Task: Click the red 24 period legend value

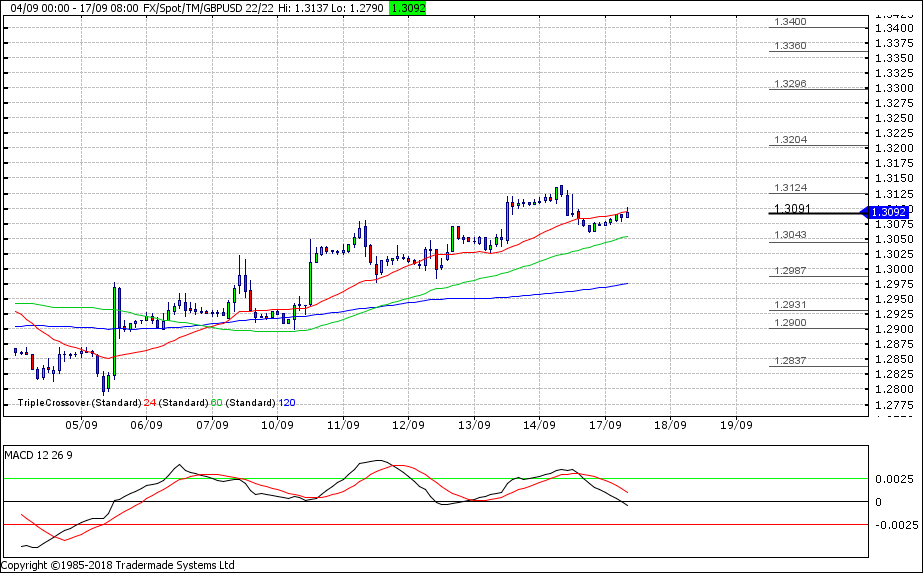Action: [149, 402]
